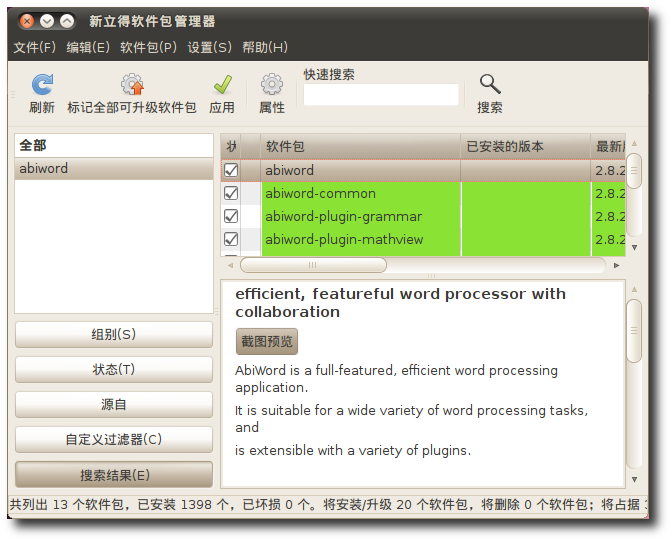Open the 帮助(H) menu
The height and width of the screenshot is (542, 672).
(x=265, y=47)
